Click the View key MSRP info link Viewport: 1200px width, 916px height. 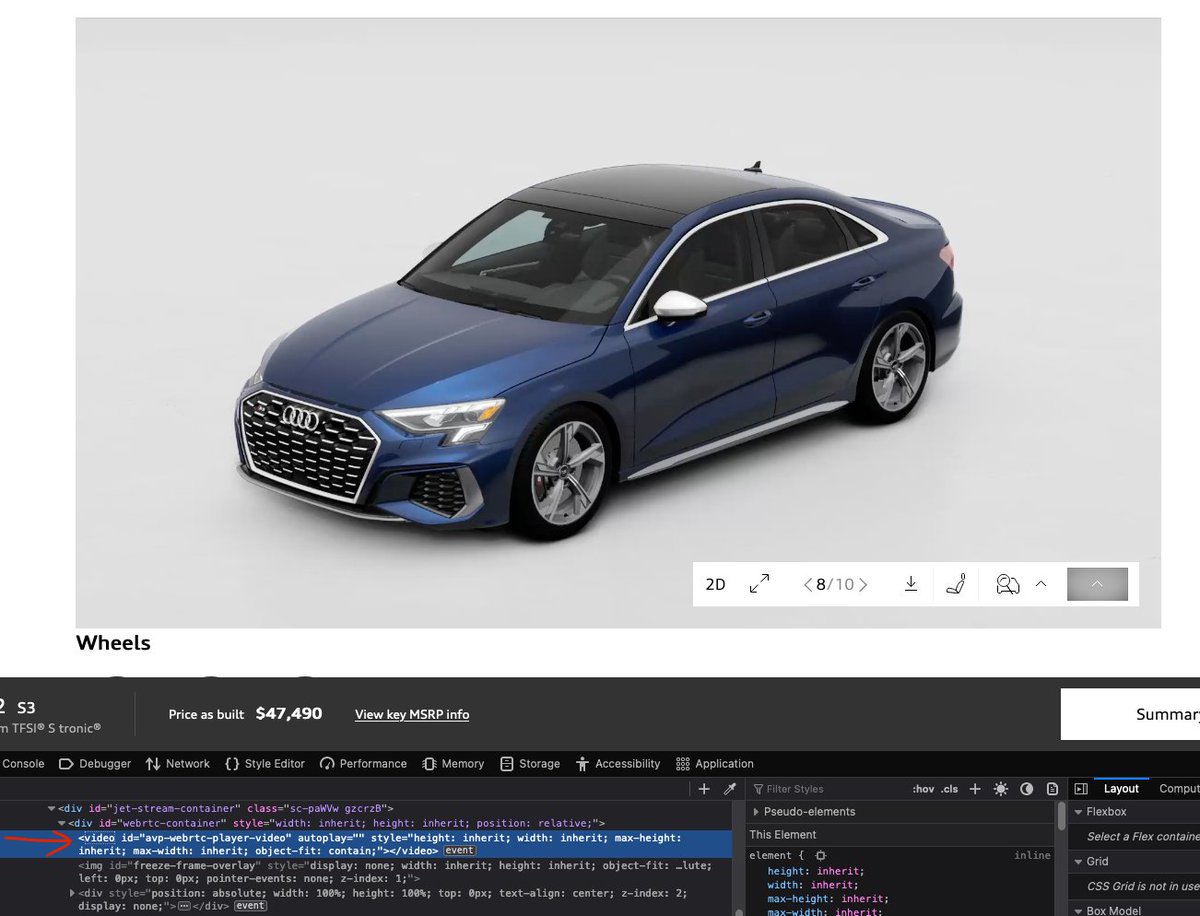click(411, 714)
